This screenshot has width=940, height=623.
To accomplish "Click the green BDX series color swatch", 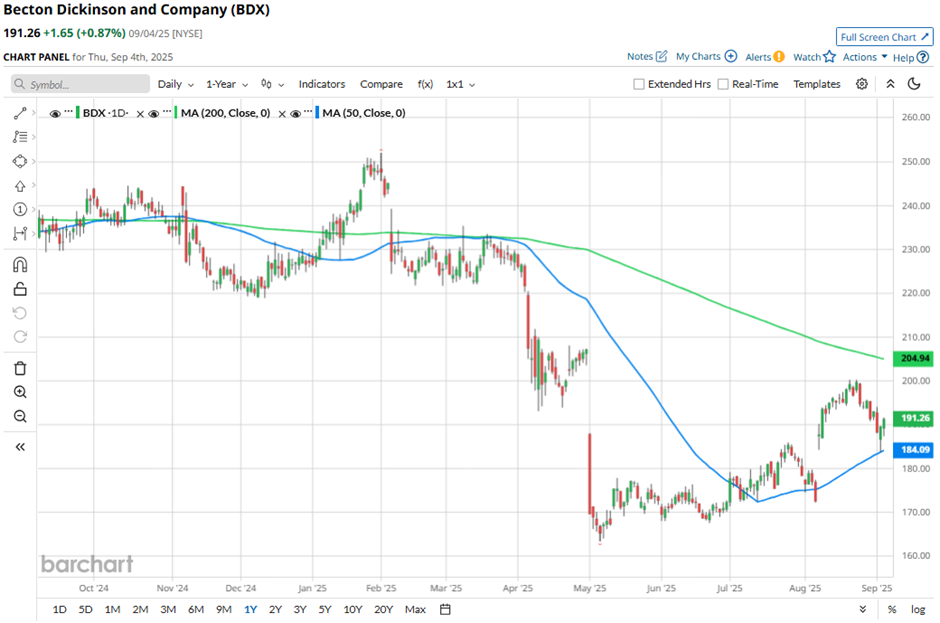I will coord(77,113).
